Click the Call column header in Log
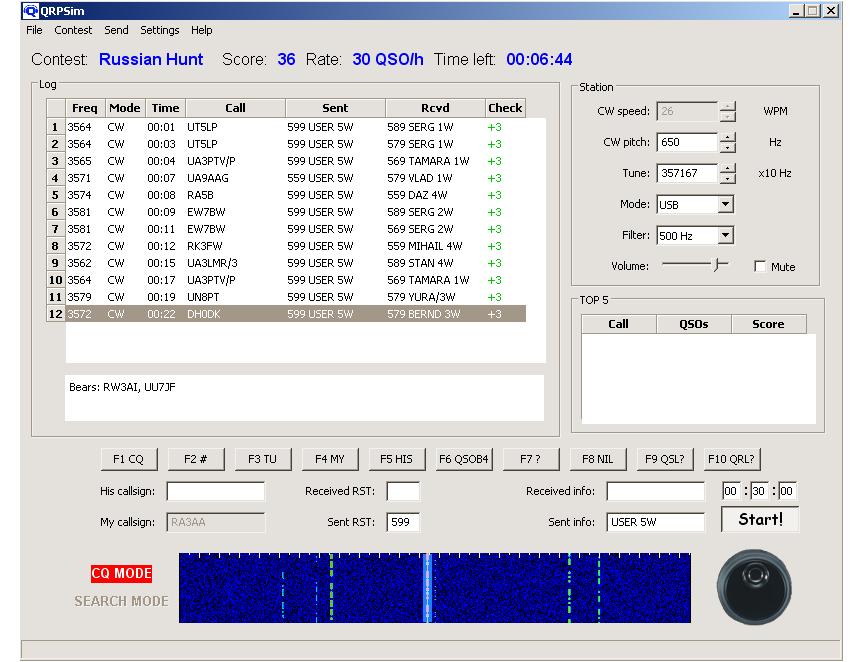863x662 pixels. point(236,108)
